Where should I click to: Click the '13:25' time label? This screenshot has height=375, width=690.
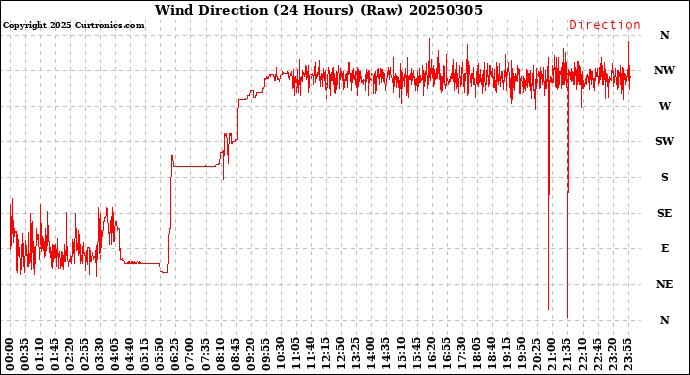[x=356, y=354]
